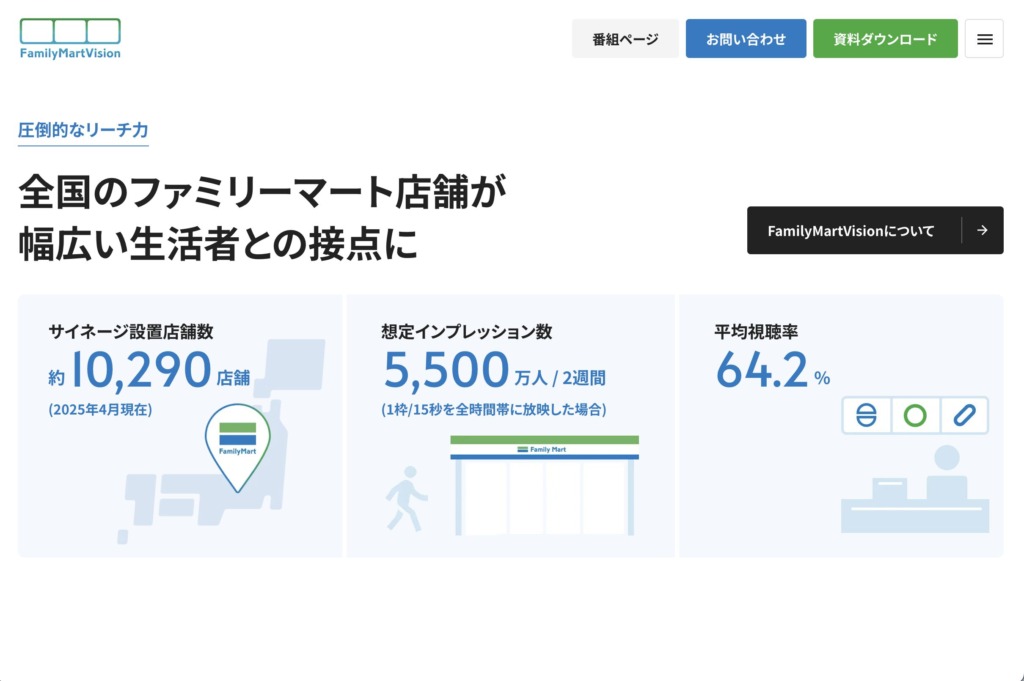Open FamilyMartVisionについて link button
Image resolution: width=1024 pixels, height=681 pixels.
tap(875, 230)
